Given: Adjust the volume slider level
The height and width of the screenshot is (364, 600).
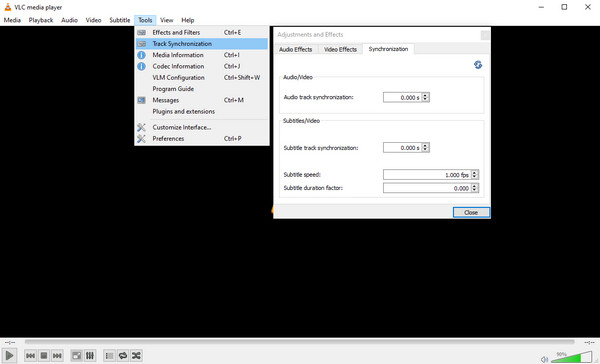Looking at the screenshot, I should (x=571, y=357).
